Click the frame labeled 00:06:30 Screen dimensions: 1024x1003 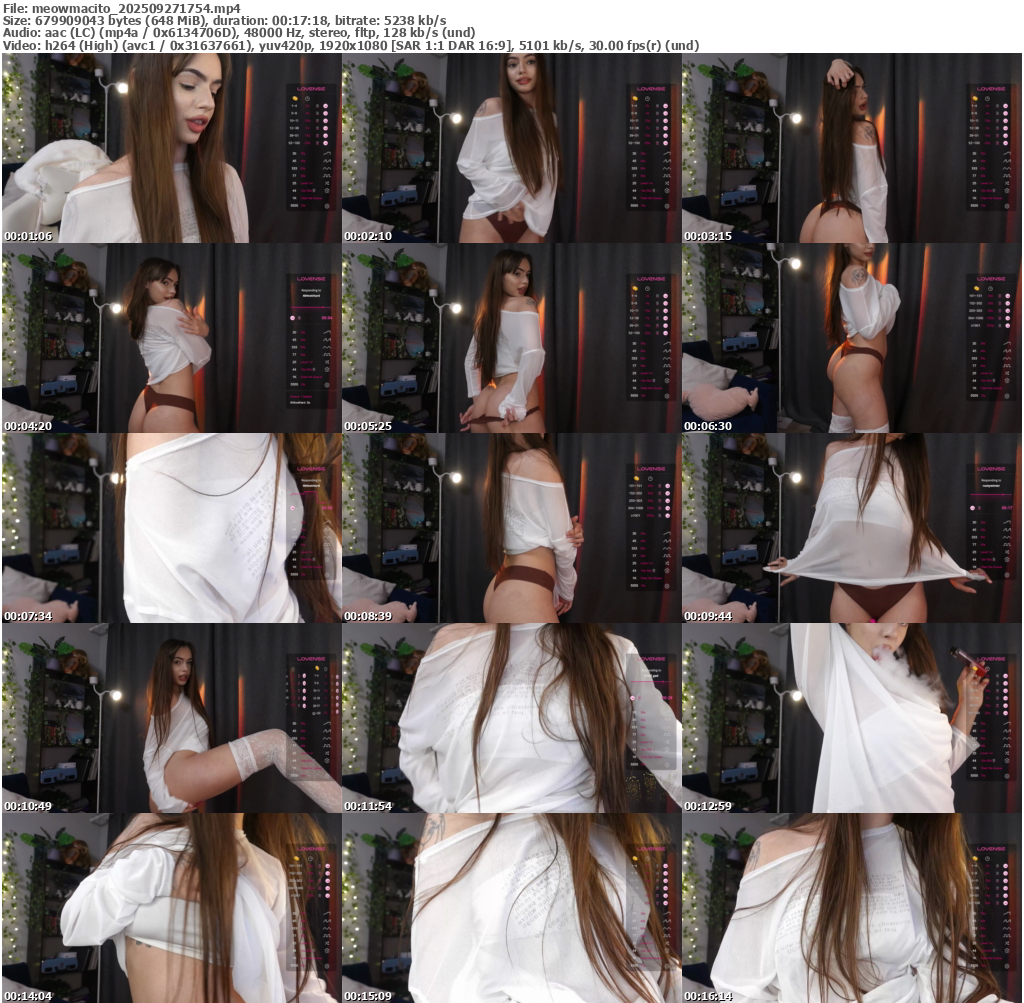tap(851, 338)
